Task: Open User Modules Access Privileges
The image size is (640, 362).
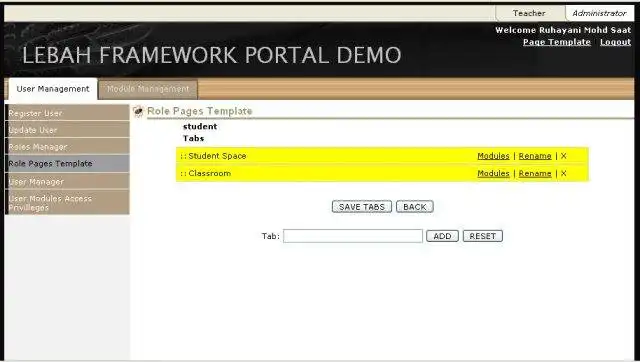Action: [x=67, y=203]
